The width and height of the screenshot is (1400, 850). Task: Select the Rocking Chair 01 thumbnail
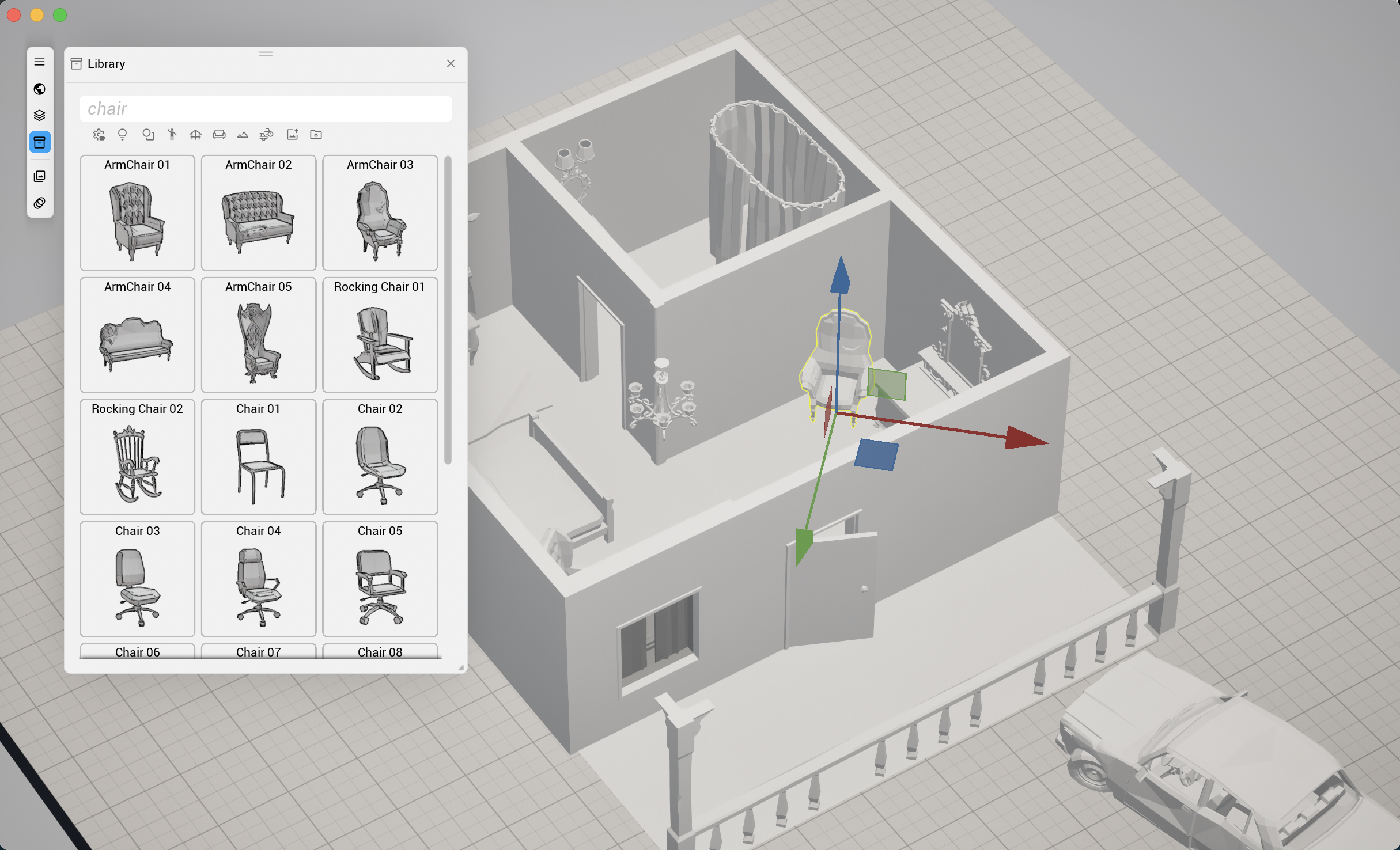[380, 335]
